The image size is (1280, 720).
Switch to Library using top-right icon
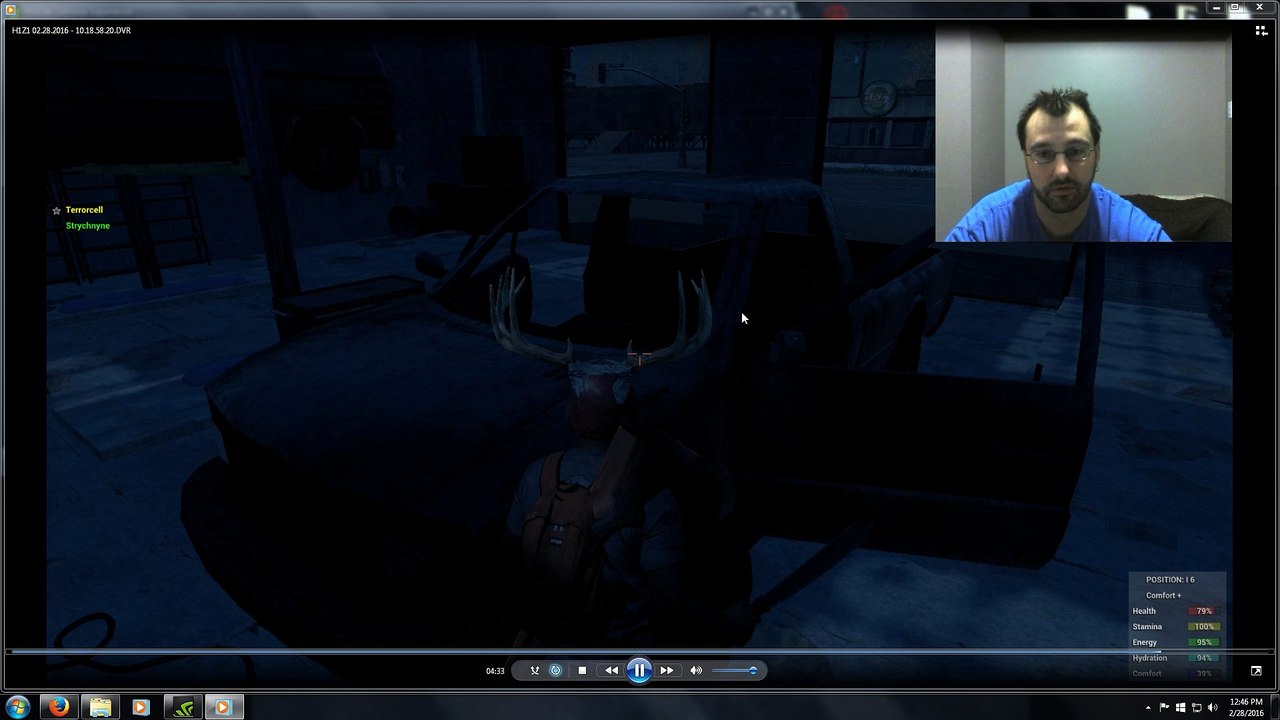(x=1261, y=31)
